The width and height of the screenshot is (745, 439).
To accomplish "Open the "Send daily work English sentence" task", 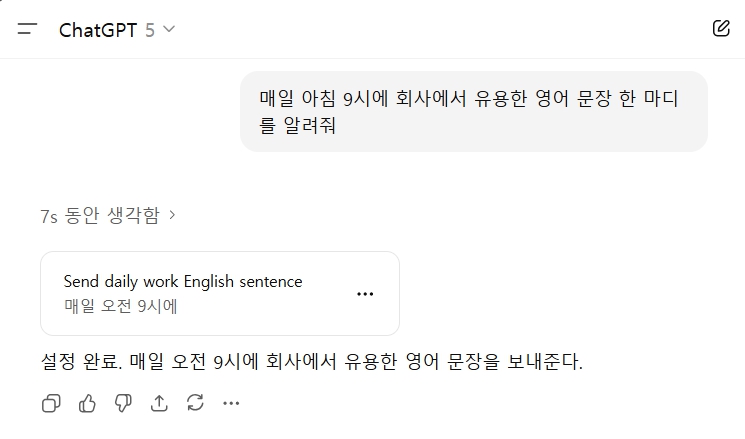I will pos(183,281).
